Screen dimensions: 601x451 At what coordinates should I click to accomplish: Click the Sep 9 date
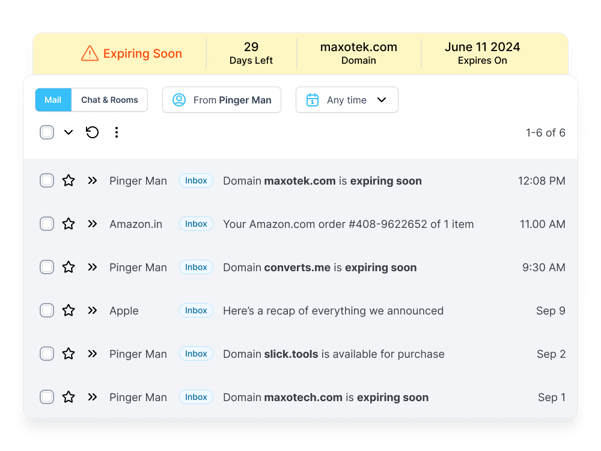pos(550,311)
